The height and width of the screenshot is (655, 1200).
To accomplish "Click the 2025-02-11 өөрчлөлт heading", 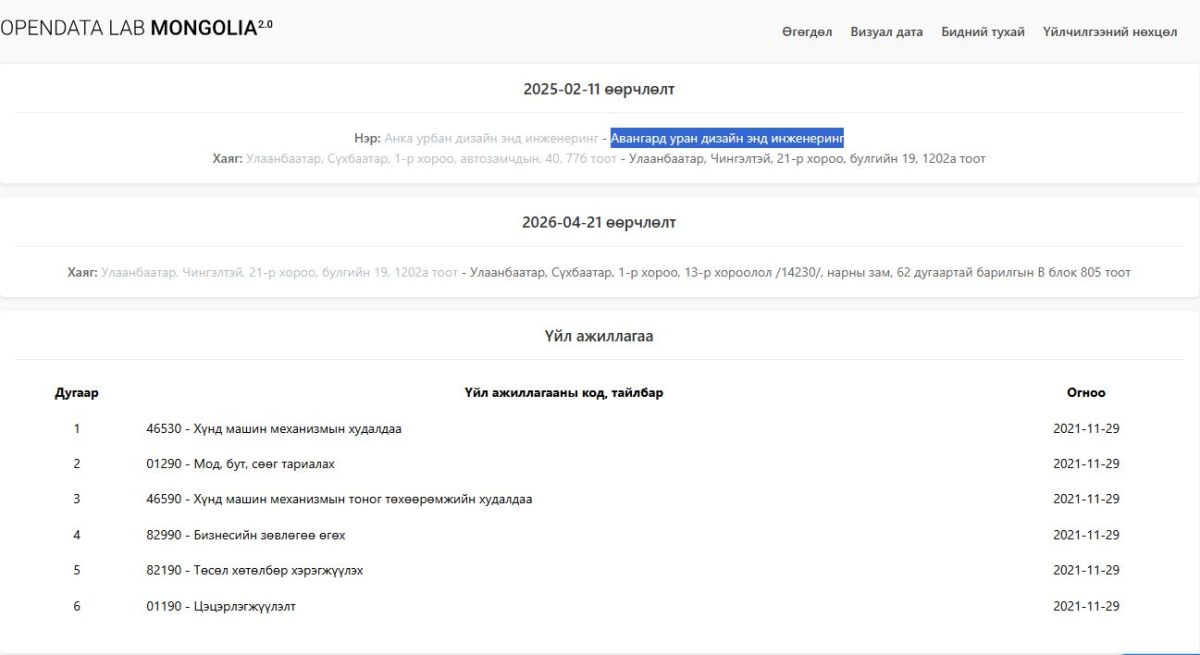I will tap(598, 89).
